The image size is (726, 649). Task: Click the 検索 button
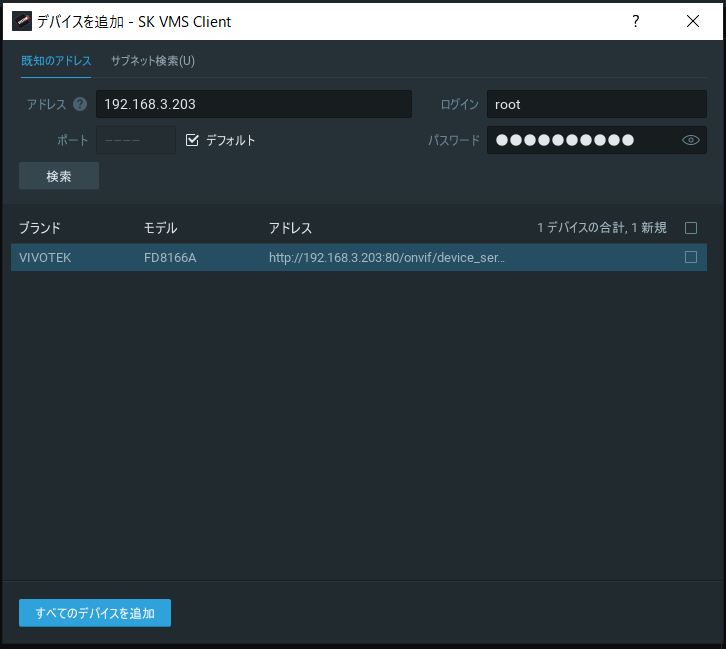59,176
